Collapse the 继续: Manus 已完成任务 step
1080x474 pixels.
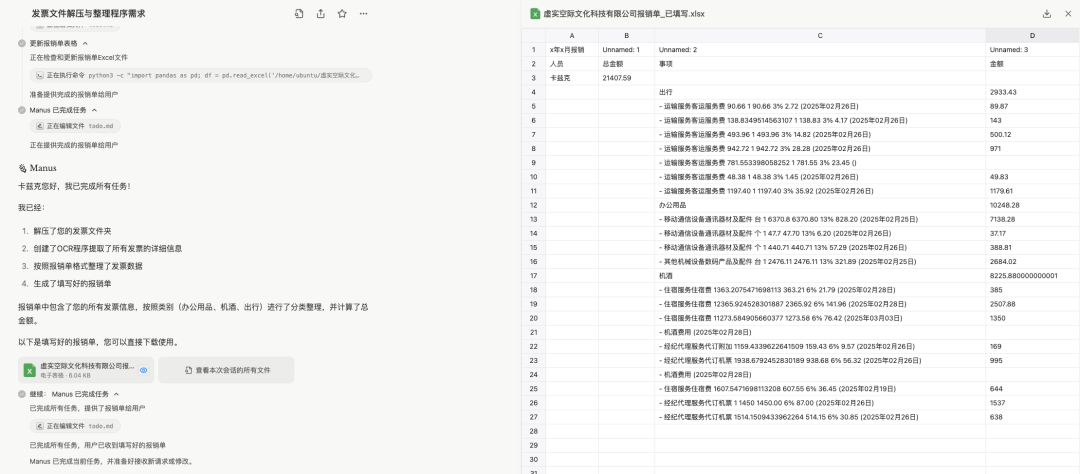tap(116, 394)
